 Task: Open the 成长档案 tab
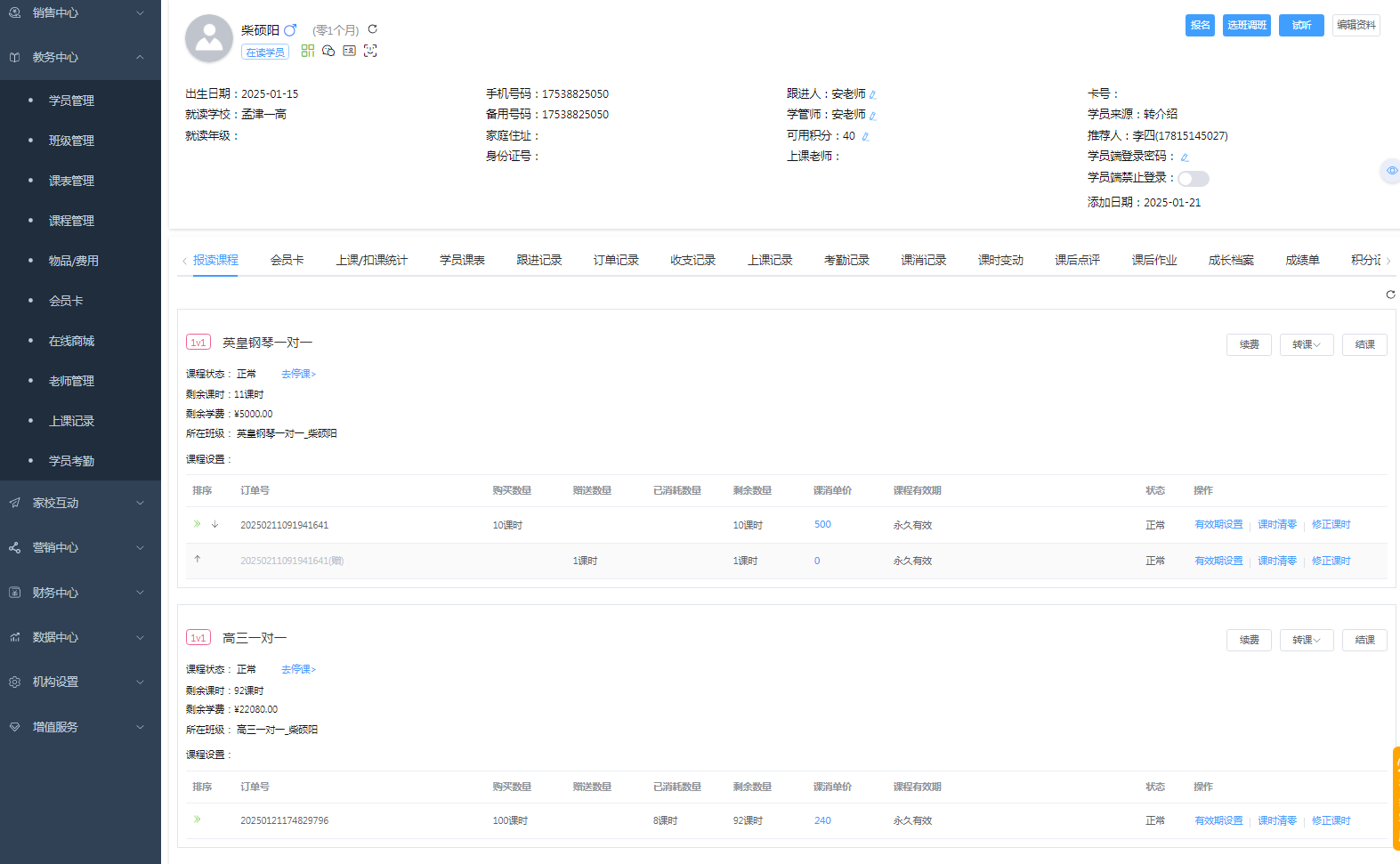pyautogui.click(x=1231, y=260)
